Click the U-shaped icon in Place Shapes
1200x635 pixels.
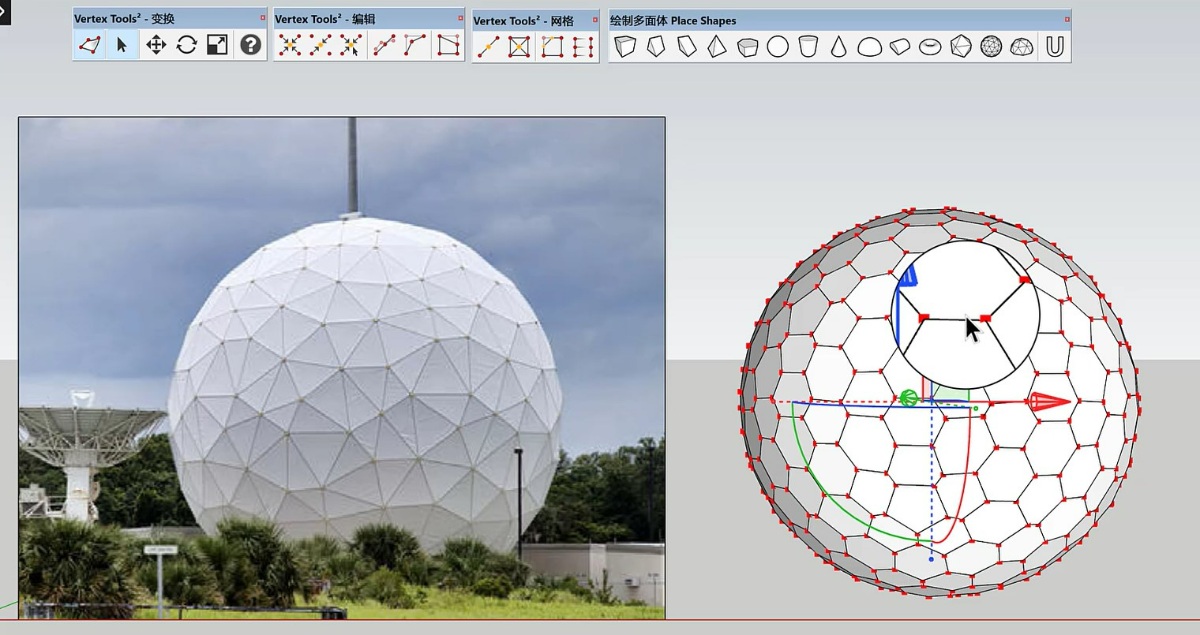tap(1054, 46)
